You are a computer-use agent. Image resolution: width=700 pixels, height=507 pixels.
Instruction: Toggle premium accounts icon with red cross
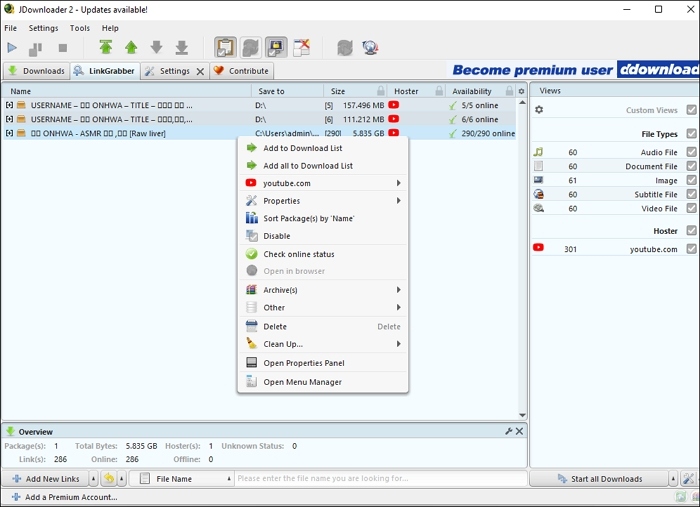302,47
